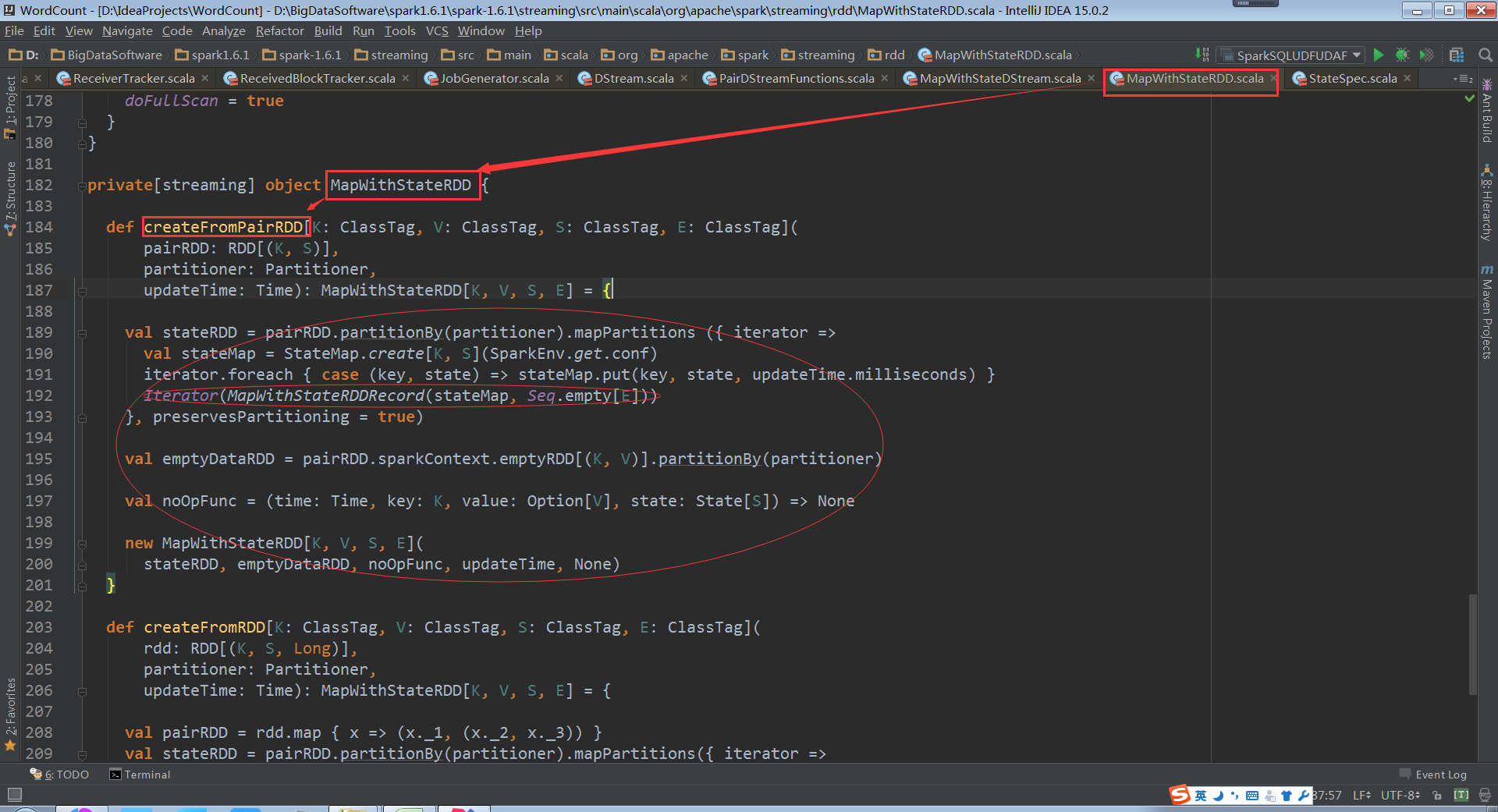Open the File menu
The image size is (1498, 812).
(x=14, y=31)
